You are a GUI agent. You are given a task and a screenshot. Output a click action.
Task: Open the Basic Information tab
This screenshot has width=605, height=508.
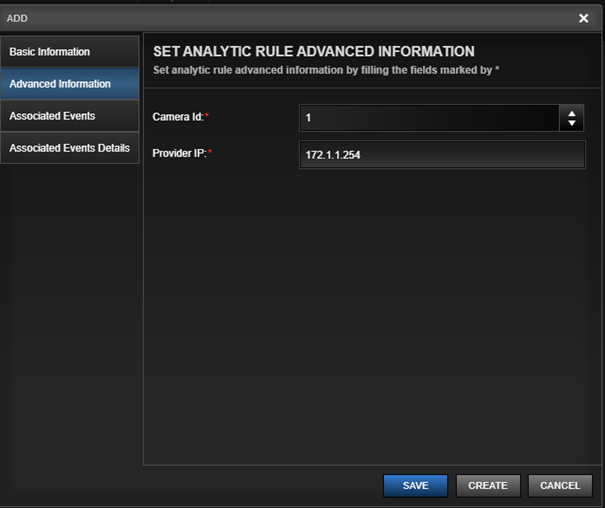[70, 52]
